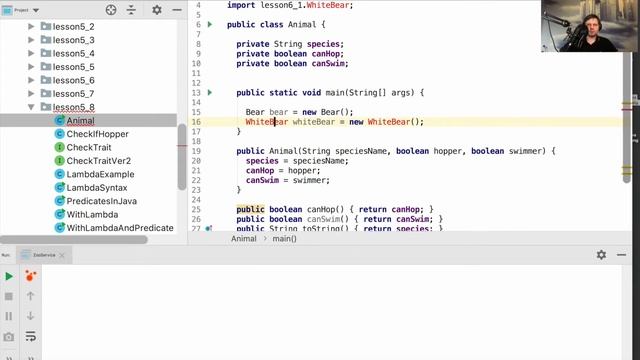The height and width of the screenshot is (360, 640).
Task: Select the lesson5_6 folder label
Action: [73, 80]
